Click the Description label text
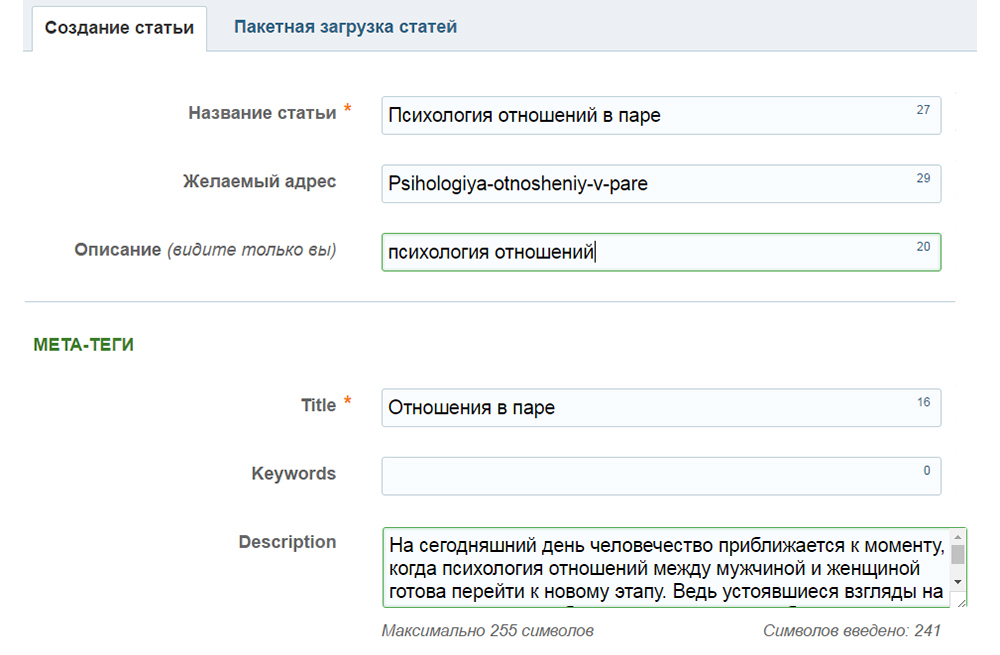1000x655 pixels. point(287,542)
